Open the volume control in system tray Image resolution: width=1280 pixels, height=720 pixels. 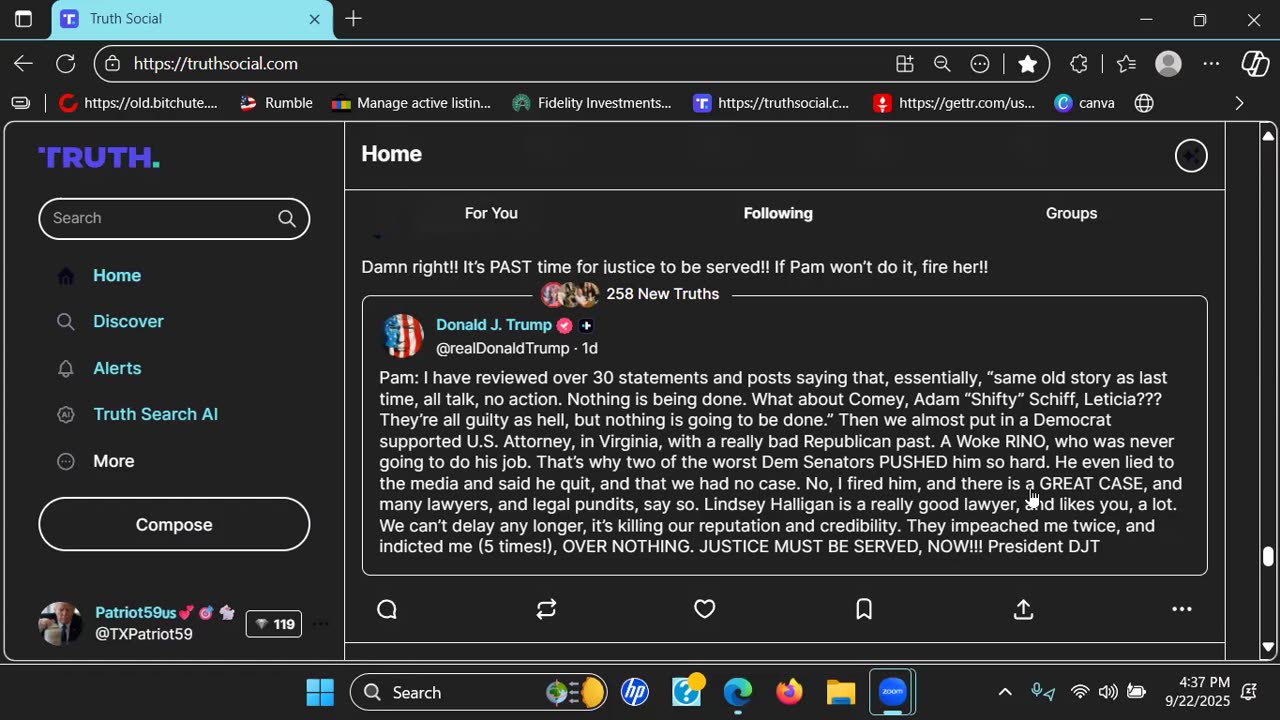[1108, 692]
